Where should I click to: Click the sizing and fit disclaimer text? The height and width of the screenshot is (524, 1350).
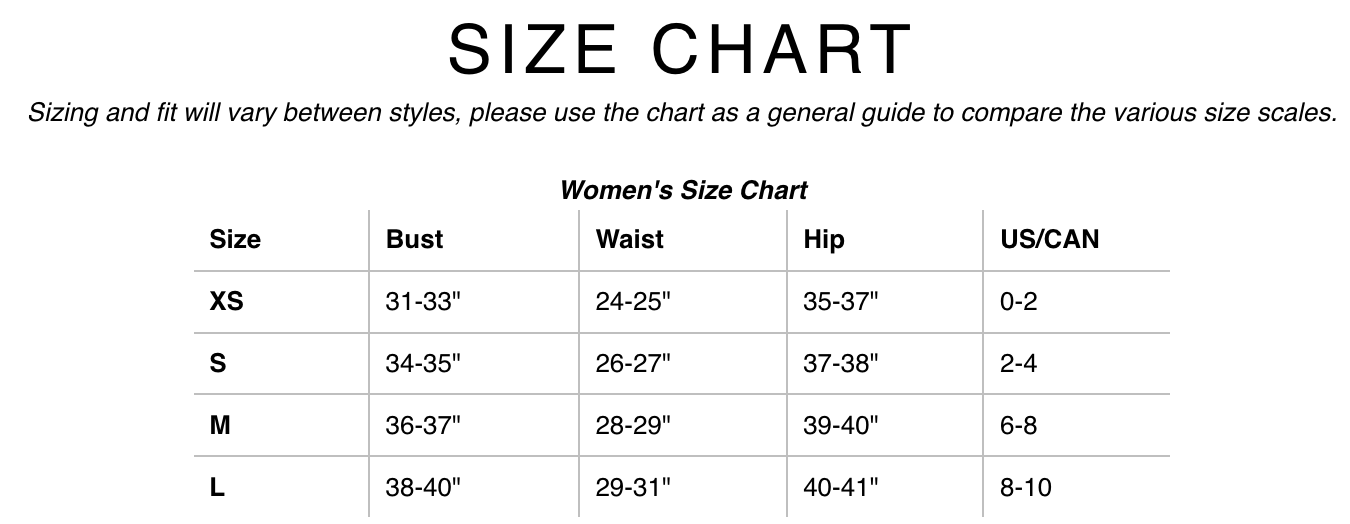coord(682,112)
